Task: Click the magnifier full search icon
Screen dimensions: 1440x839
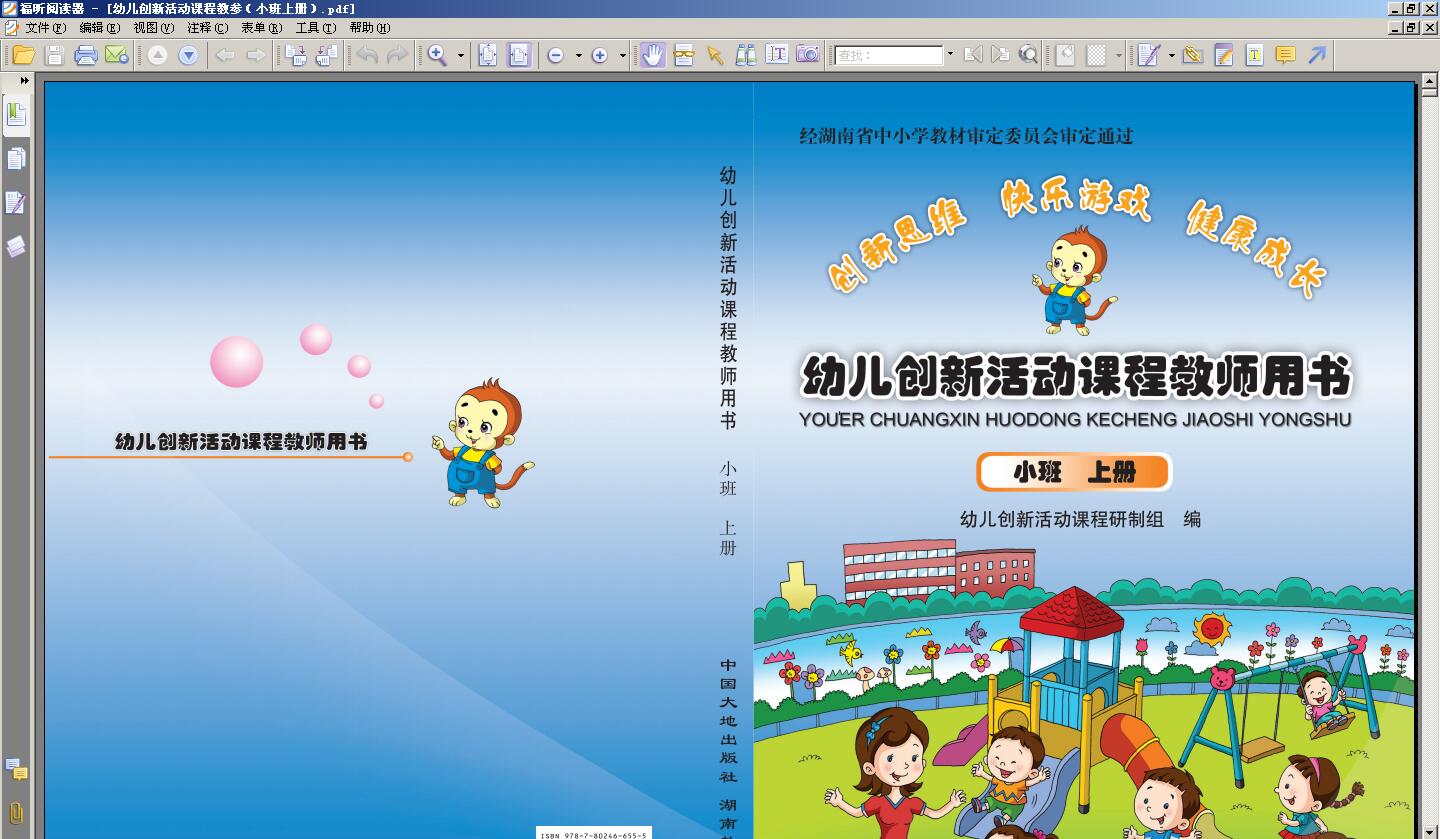Action: (x=1028, y=56)
